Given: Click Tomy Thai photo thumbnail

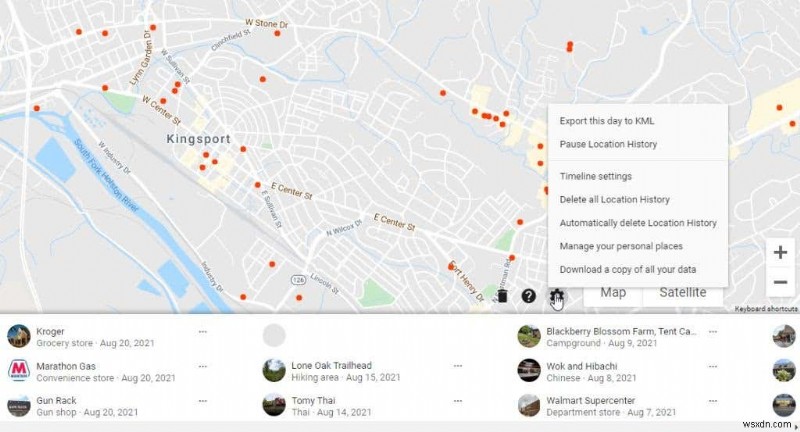Looking at the screenshot, I should pyautogui.click(x=274, y=405).
